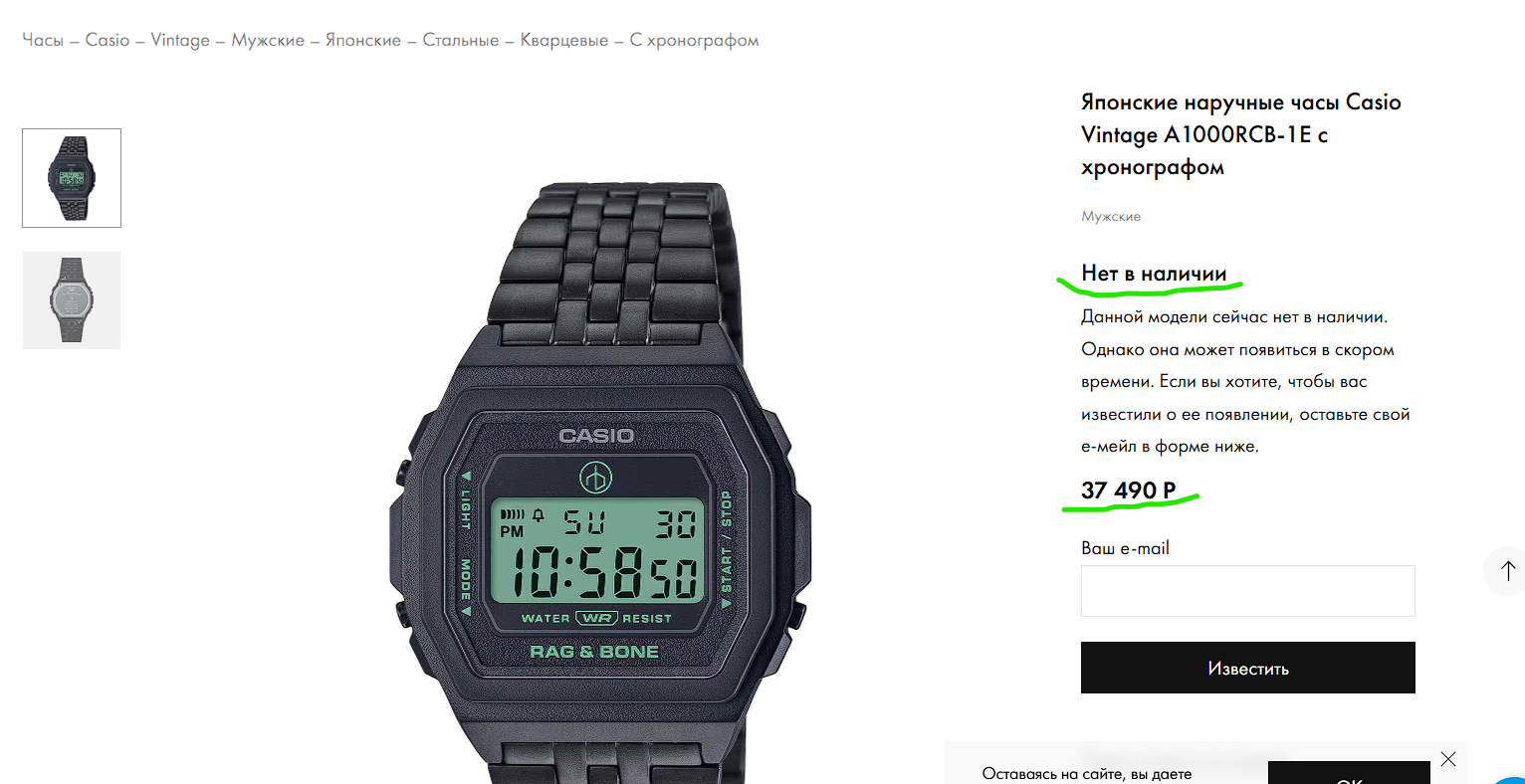Go to the Часы breadcrumb

point(43,40)
